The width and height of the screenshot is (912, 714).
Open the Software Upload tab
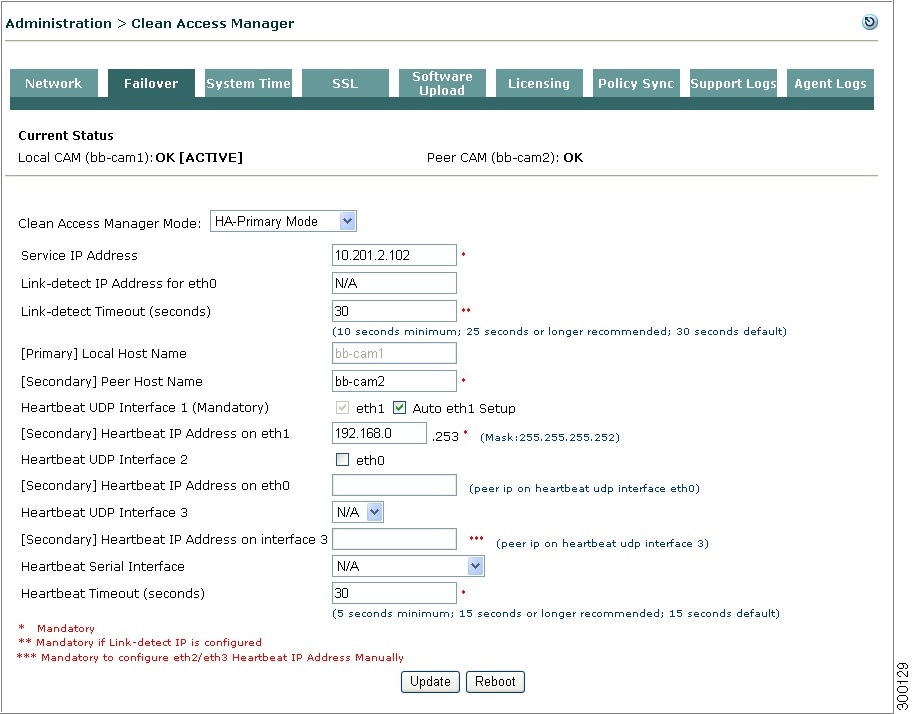442,83
